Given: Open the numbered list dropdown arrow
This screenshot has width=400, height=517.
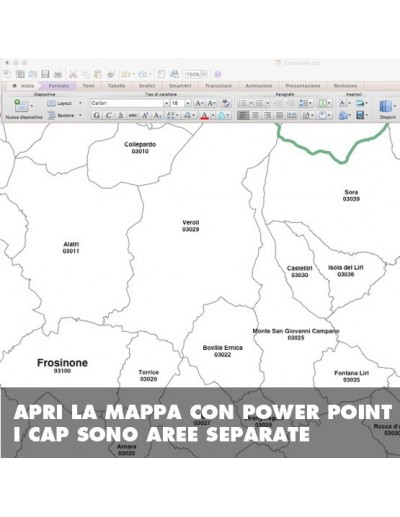Looking at the screenshot, I should click(x=267, y=103).
